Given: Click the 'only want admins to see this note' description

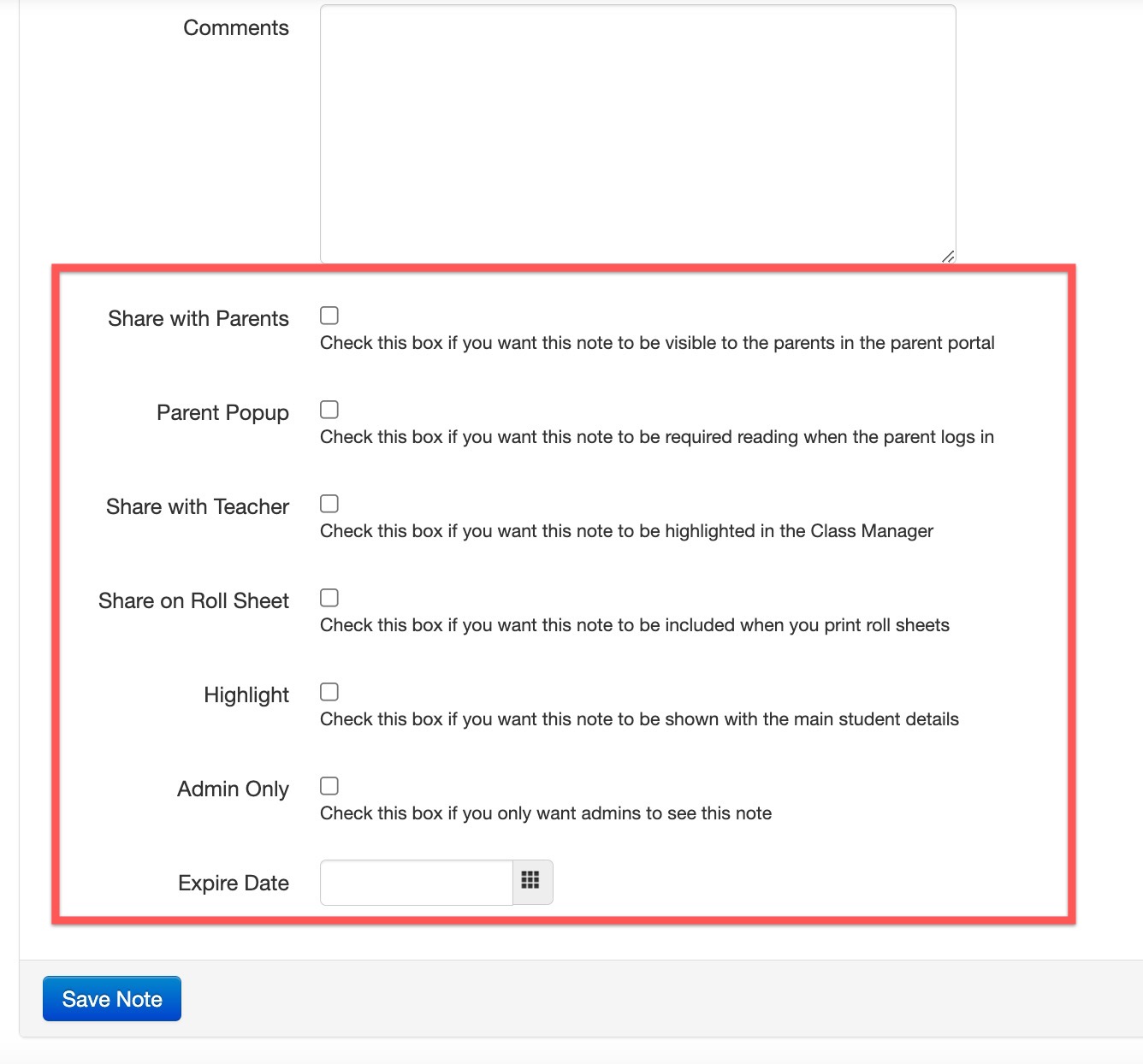Looking at the screenshot, I should (x=546, y=813).
